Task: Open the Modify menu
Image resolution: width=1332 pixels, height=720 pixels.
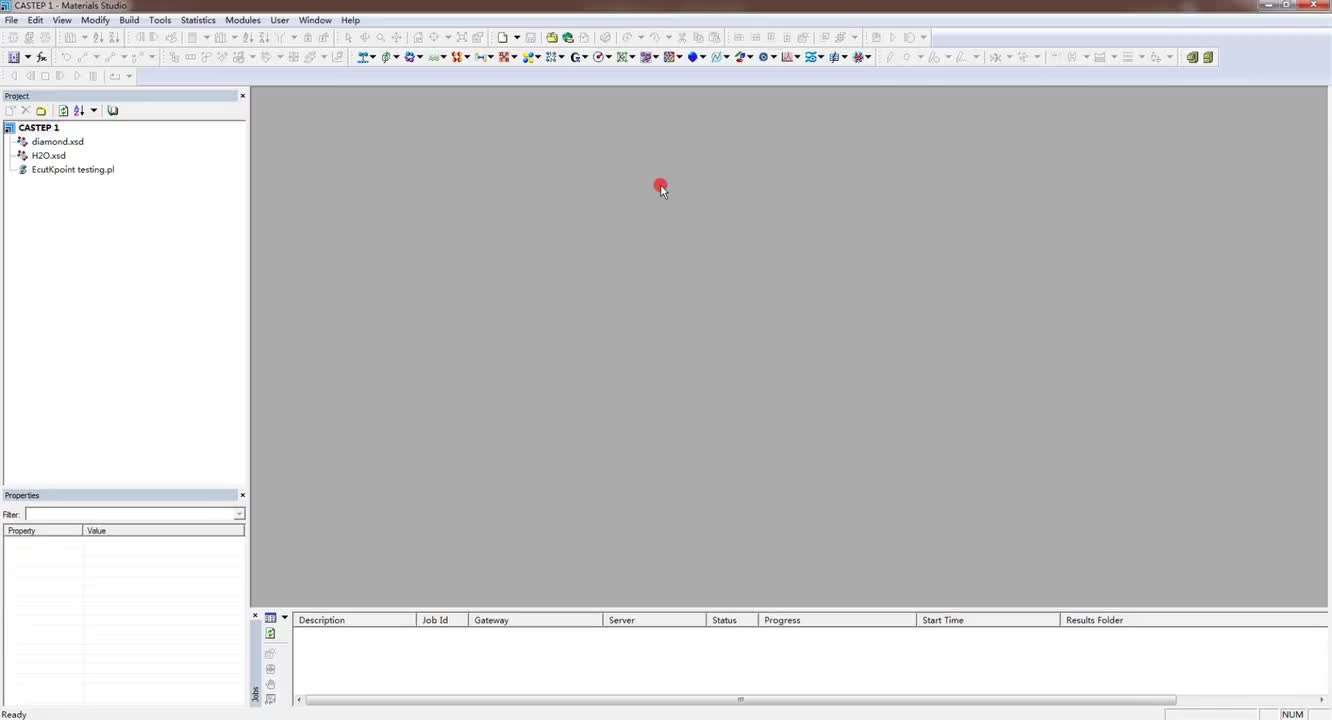Action: 95,20
